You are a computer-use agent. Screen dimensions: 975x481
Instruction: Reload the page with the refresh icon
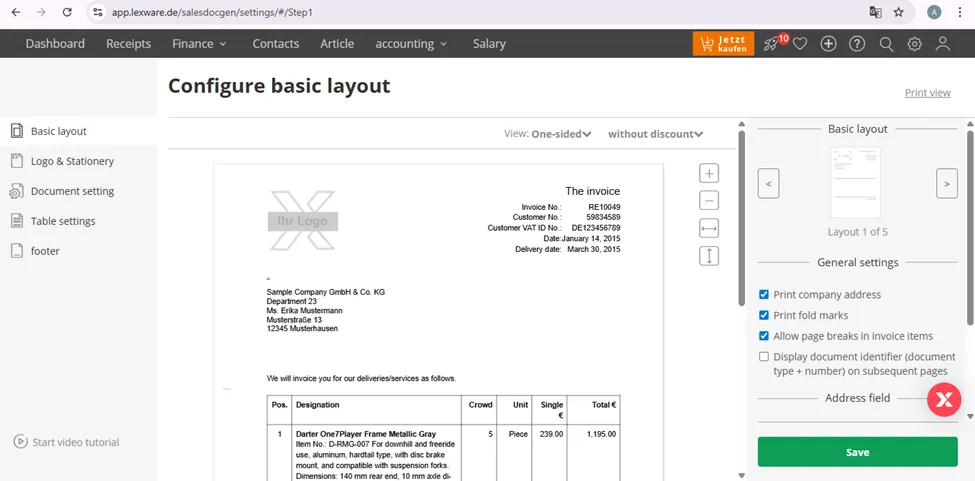(67, 12)
